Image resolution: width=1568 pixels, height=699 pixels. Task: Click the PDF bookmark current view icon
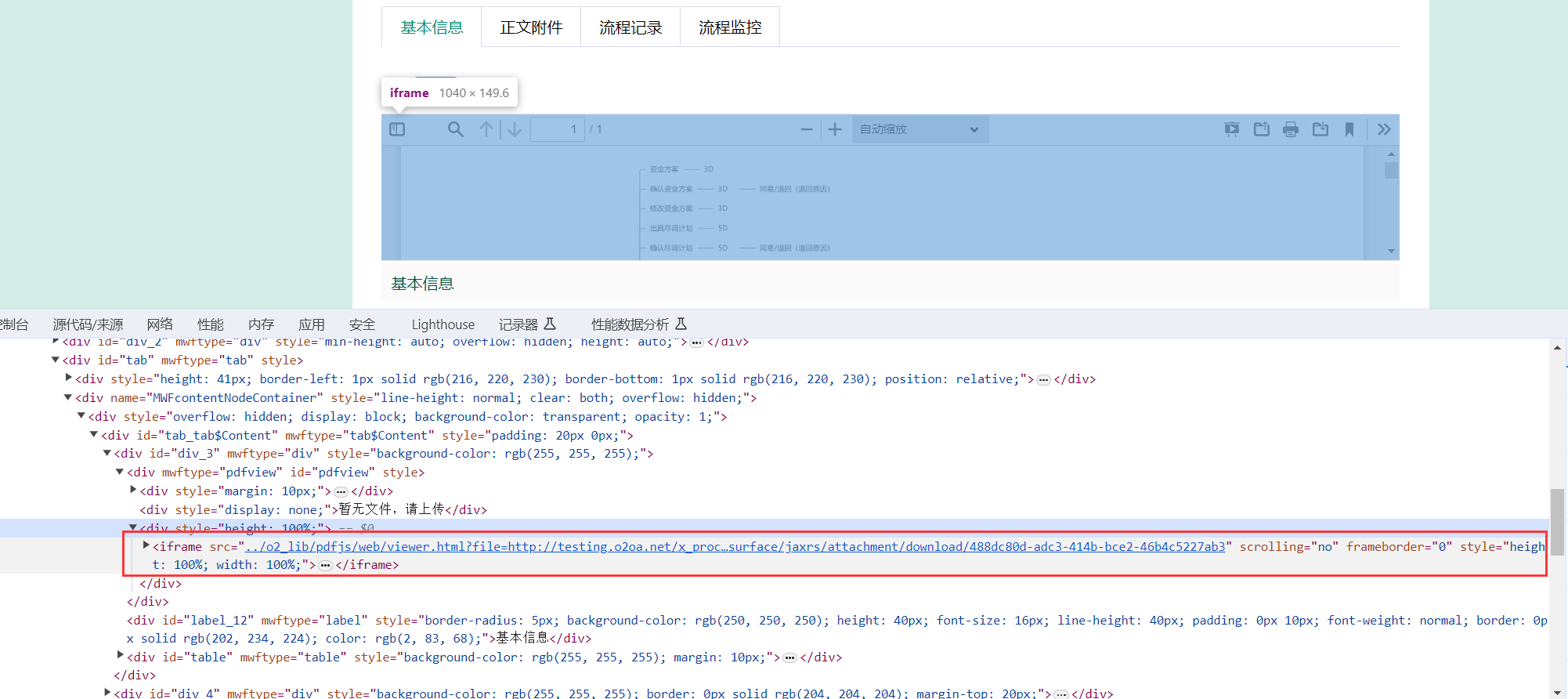[x=1349, y=129]
